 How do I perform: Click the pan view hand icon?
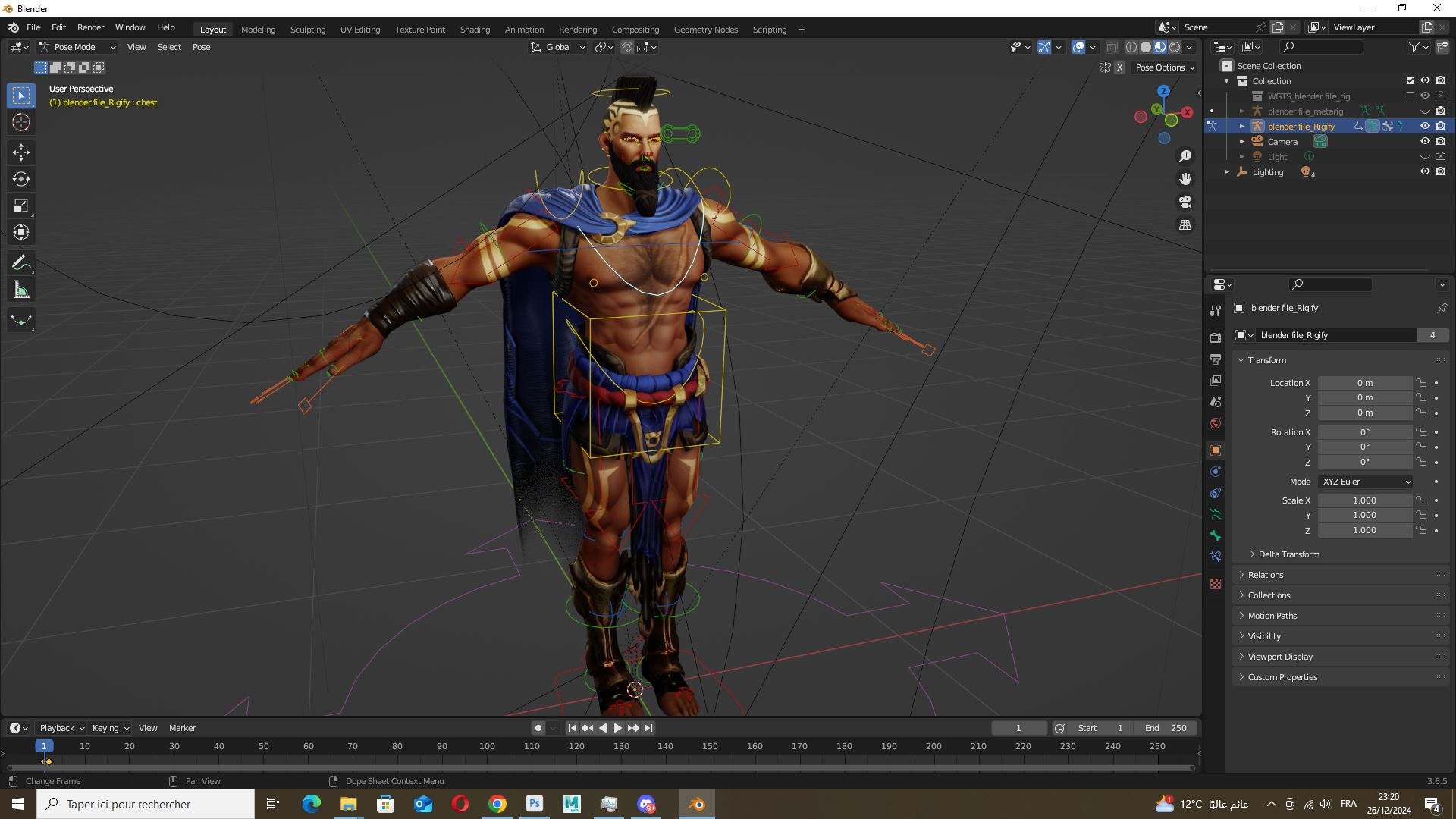[x=1185, y=179]
